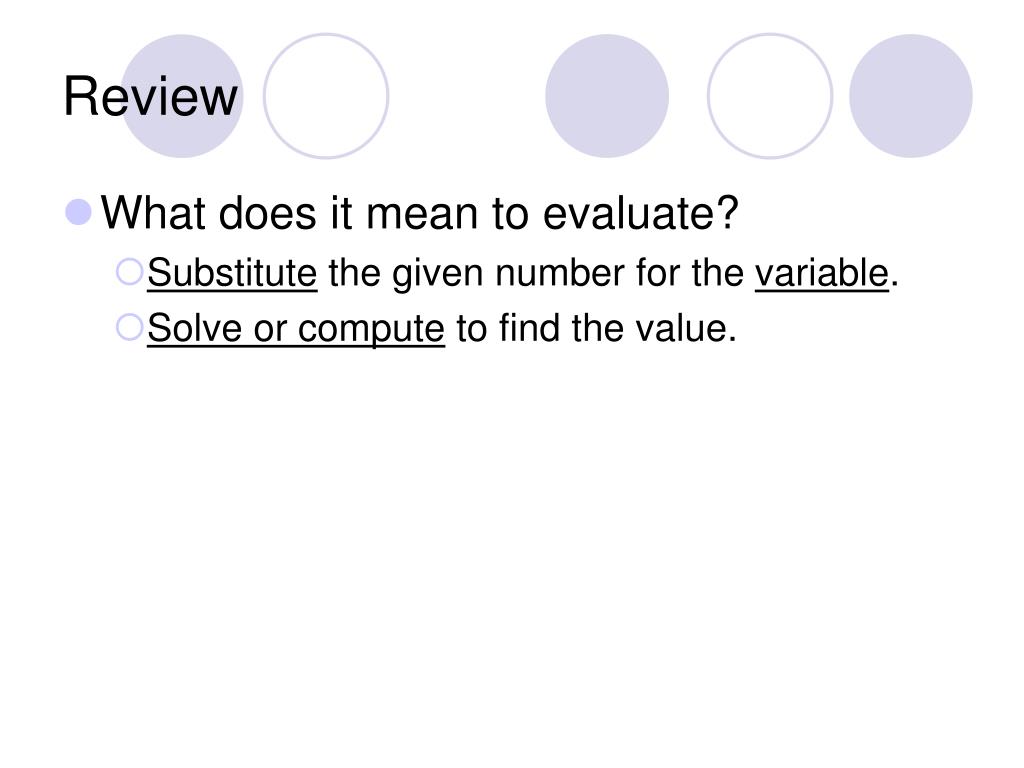Click the hollow bullet beside 'Substitute'
This screenshot has height=768, width=1024.
tap(129, 272)
